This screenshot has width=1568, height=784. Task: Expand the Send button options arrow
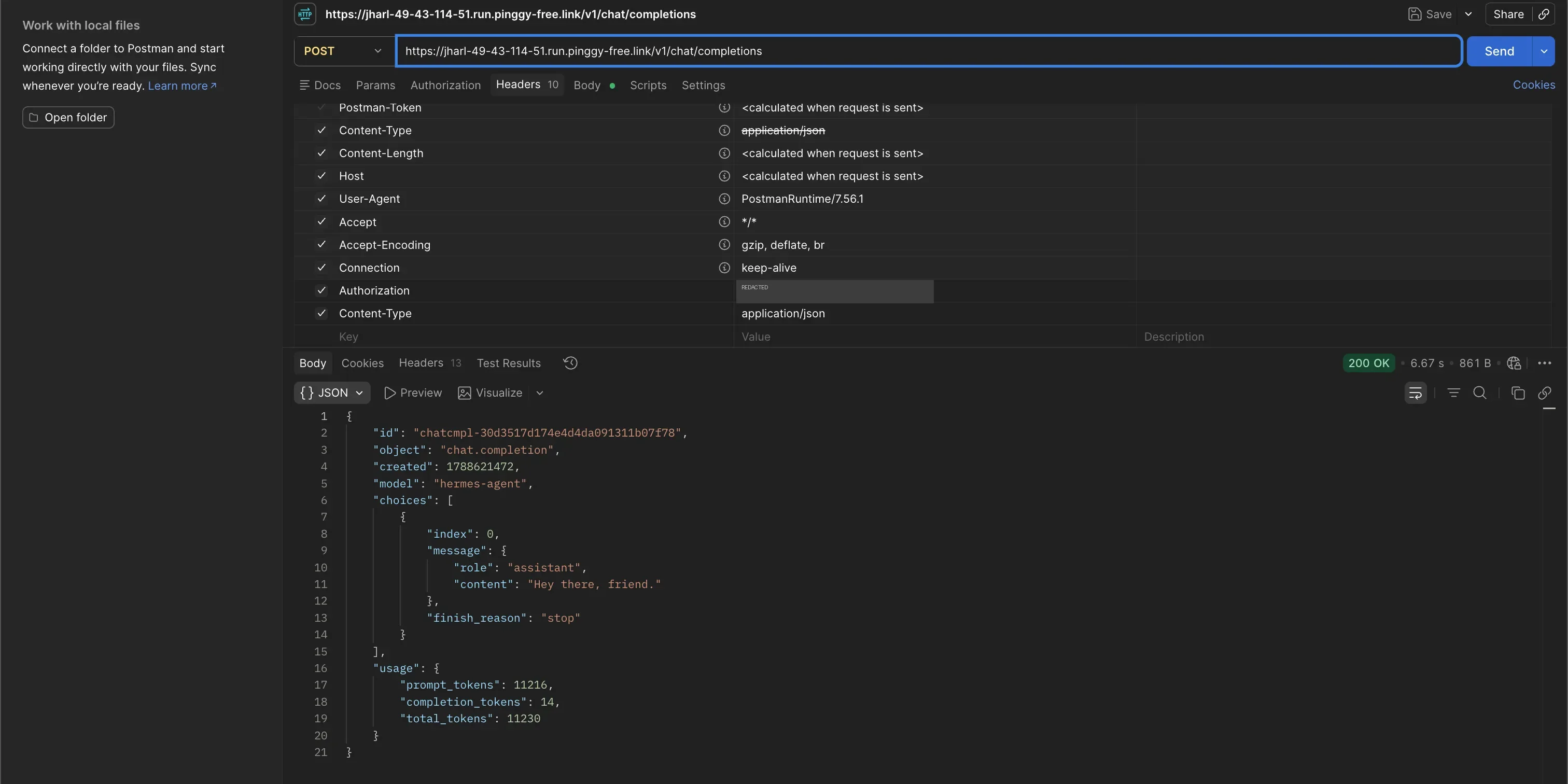click(x=1544, y=51)
